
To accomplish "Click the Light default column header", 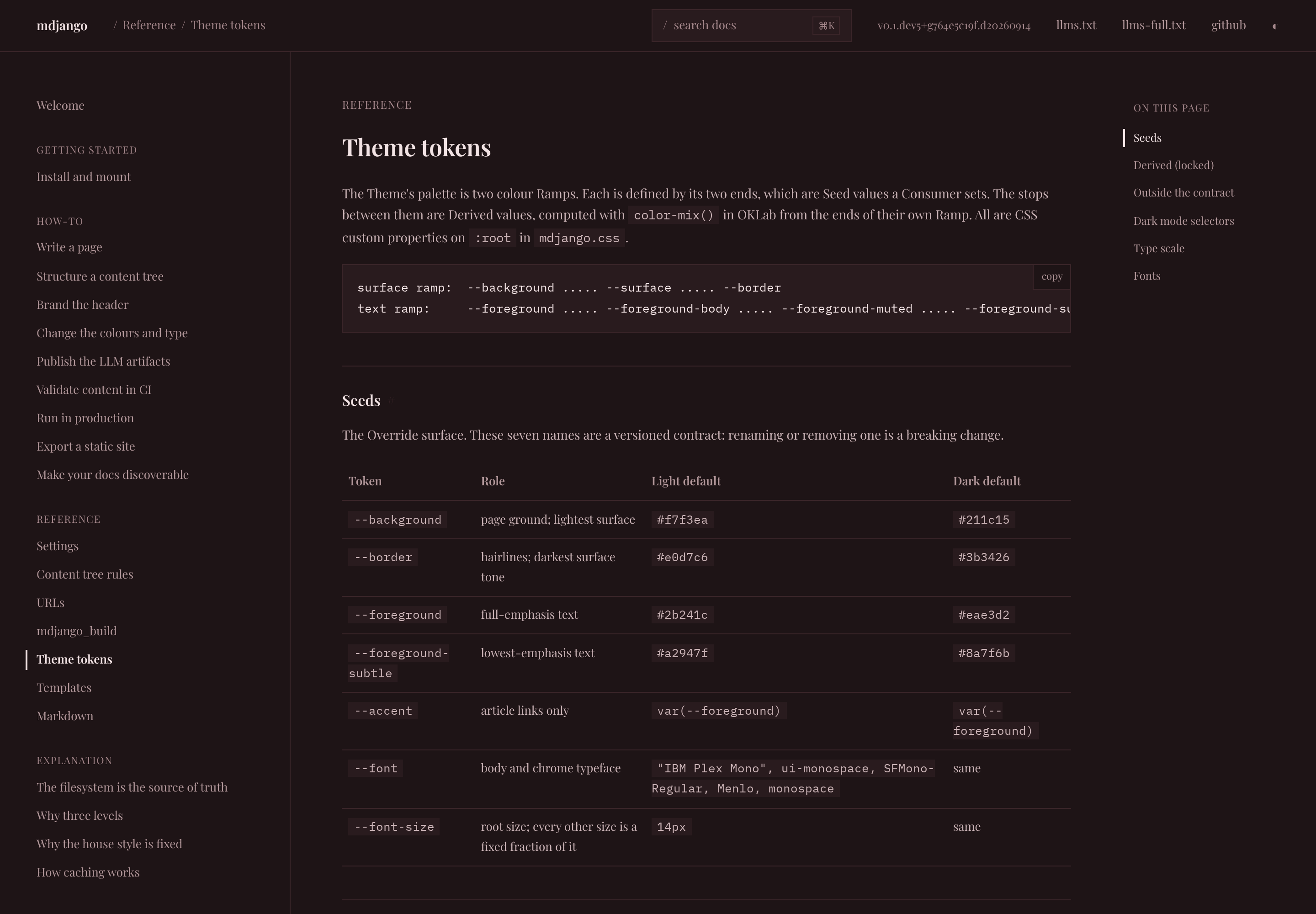I will click(x=686, y=481).
